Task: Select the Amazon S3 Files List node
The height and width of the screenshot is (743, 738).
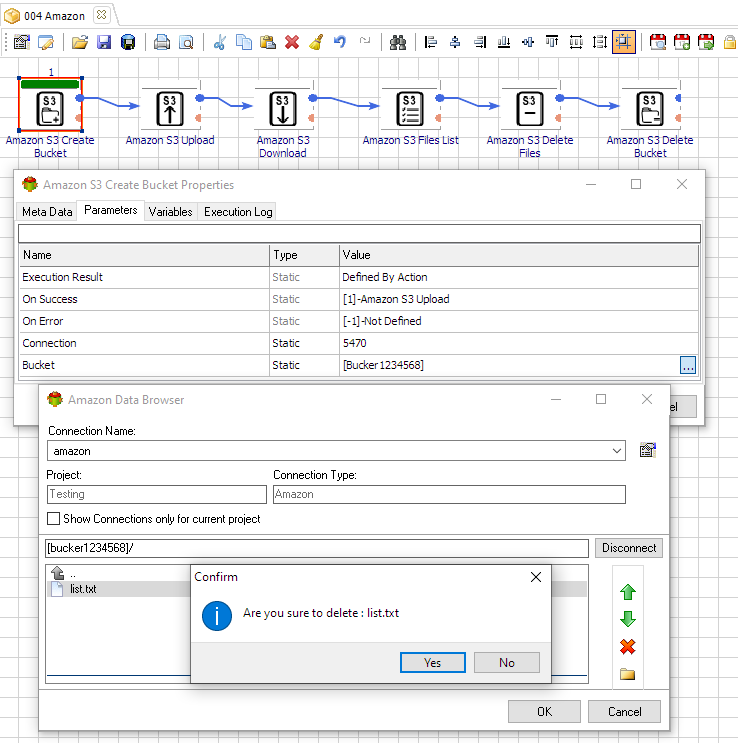Action: (x=410, y=109)
